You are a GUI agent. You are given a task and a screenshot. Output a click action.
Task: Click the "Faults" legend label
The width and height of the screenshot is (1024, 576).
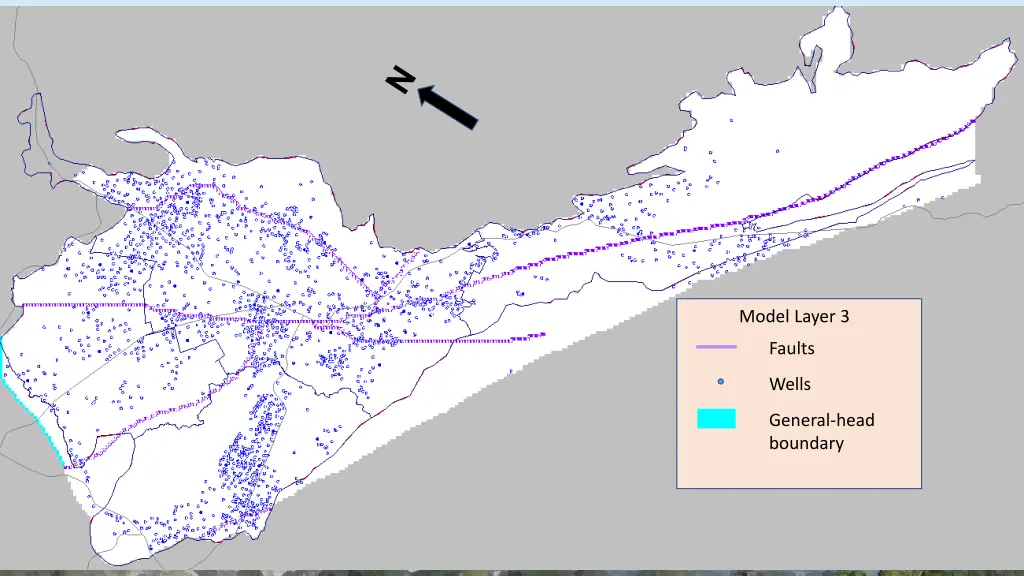click(x=791, y=349)
